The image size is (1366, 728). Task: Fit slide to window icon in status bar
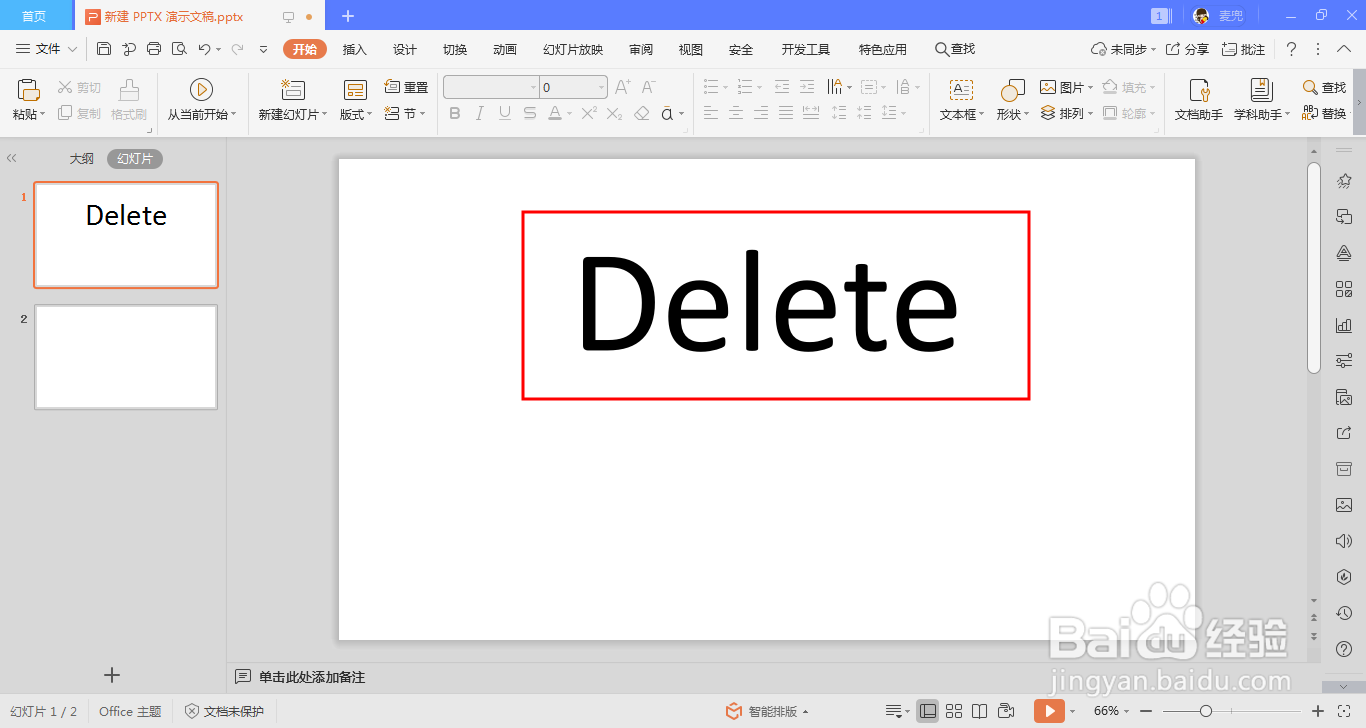(1343, 711)
